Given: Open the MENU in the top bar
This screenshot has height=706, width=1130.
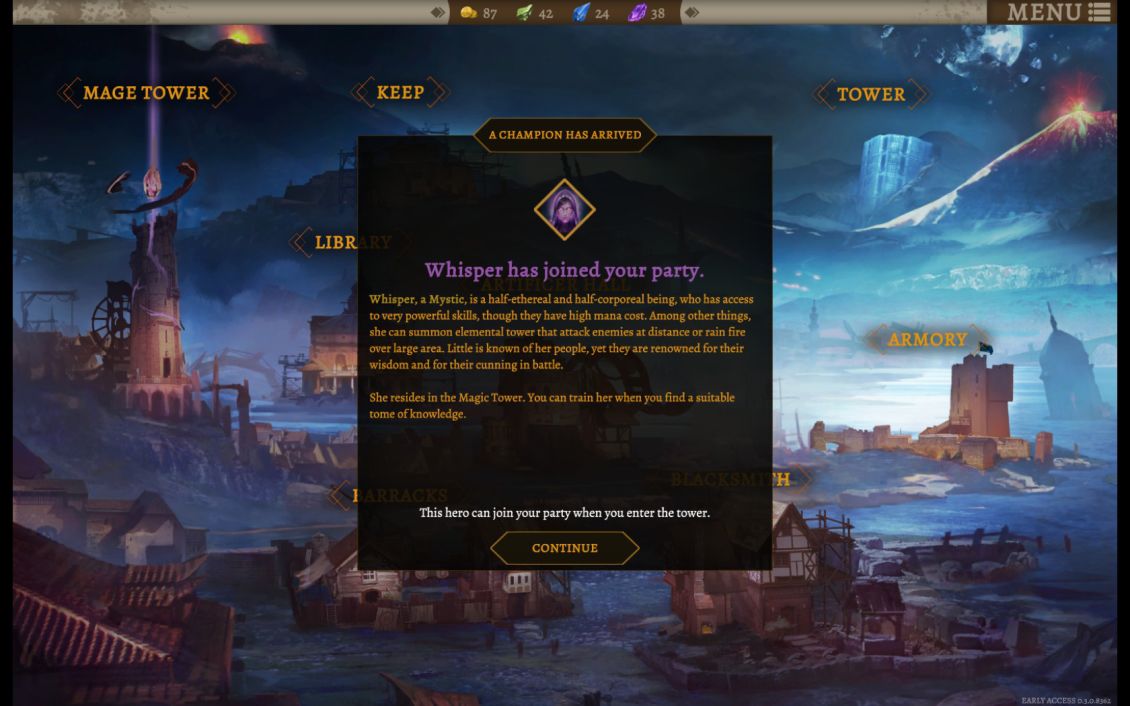Looking at the screenshot, I should 1058,12.
